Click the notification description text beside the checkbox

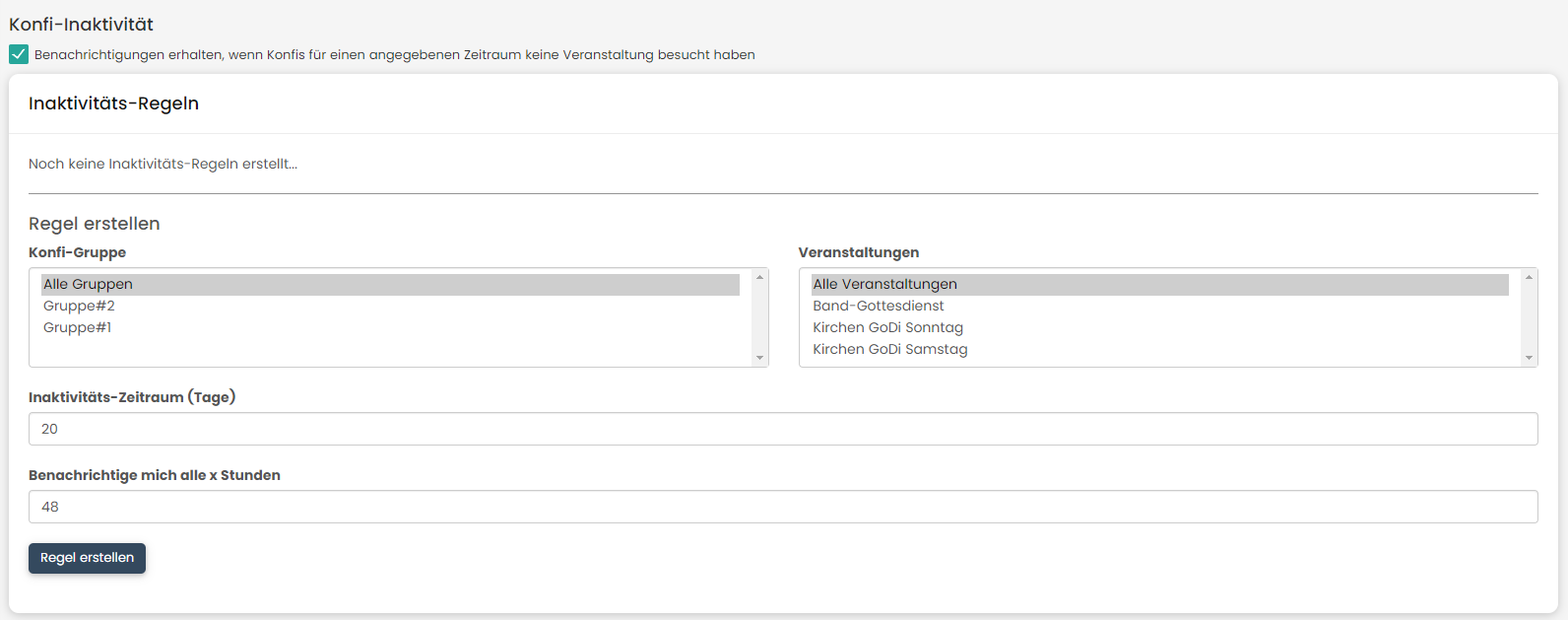tap(395, 55)
